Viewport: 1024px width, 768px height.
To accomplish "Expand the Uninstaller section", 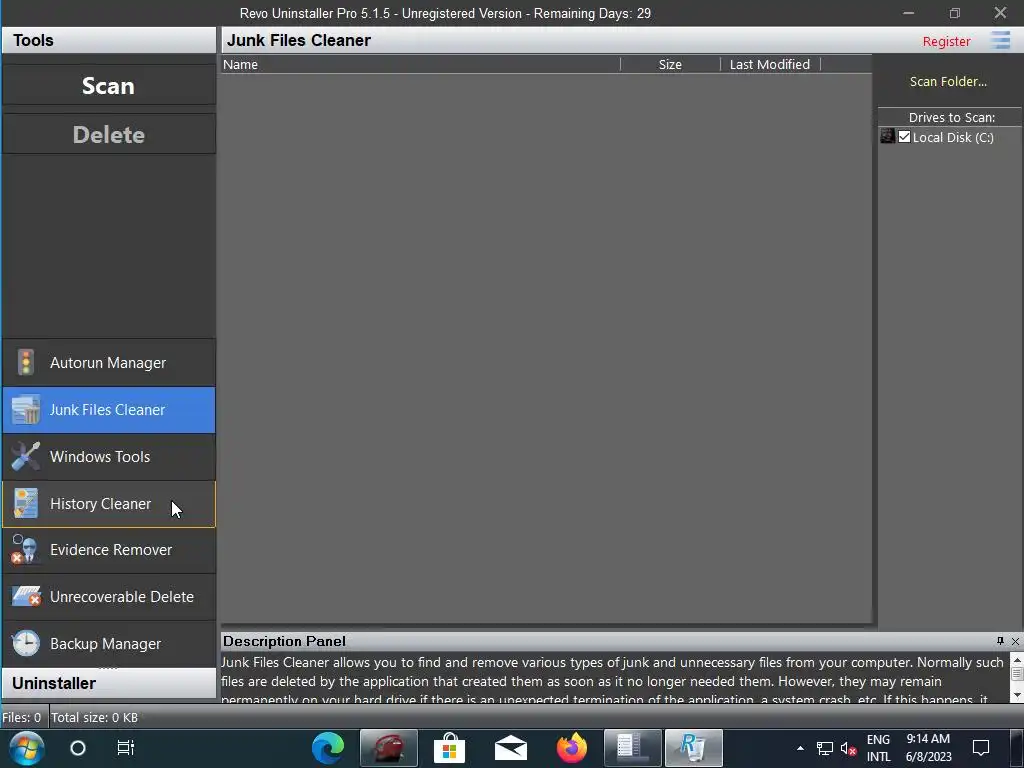I will coord(108,683).
